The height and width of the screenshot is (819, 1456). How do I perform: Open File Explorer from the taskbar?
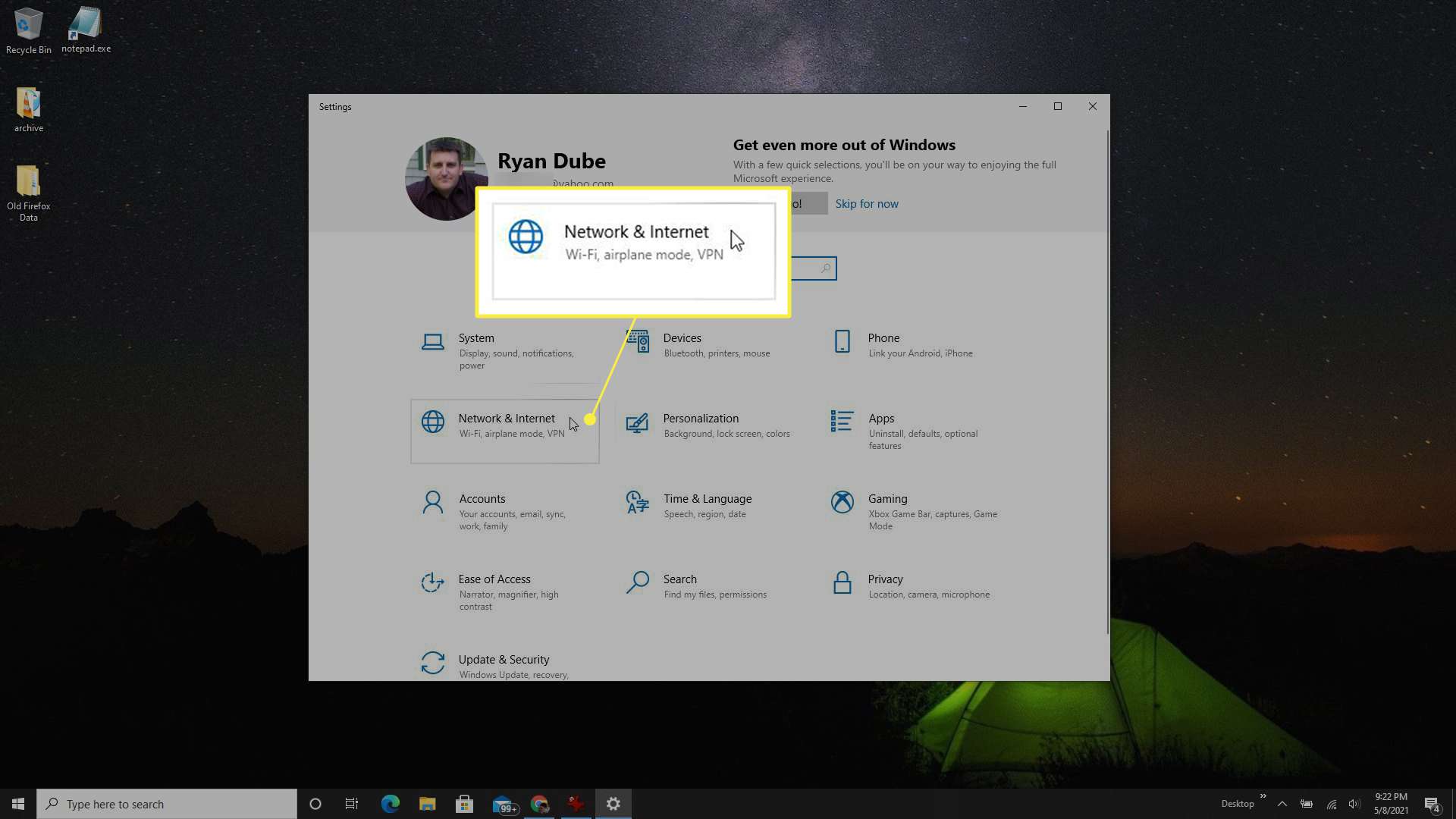(x=428, y=804)
